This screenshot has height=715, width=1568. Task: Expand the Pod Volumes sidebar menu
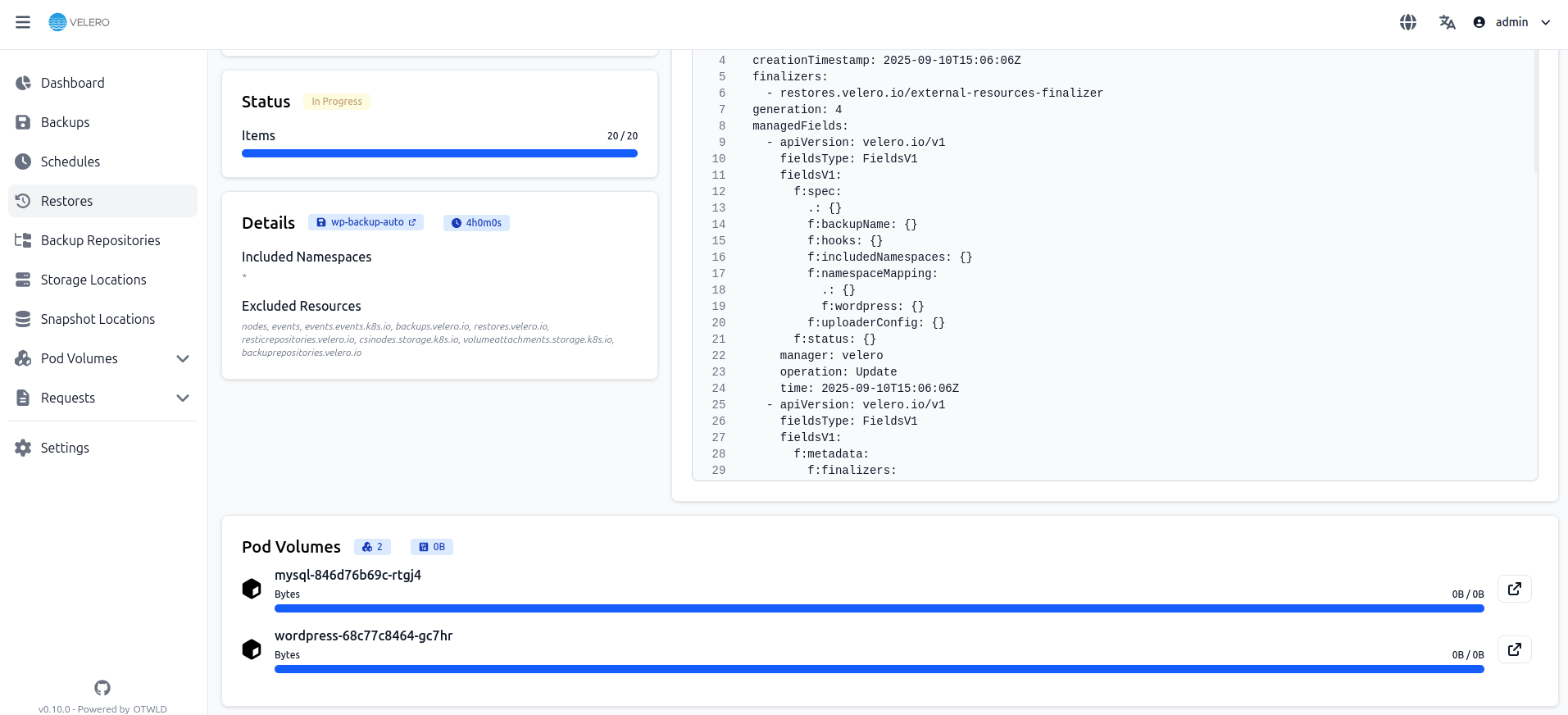183,358
